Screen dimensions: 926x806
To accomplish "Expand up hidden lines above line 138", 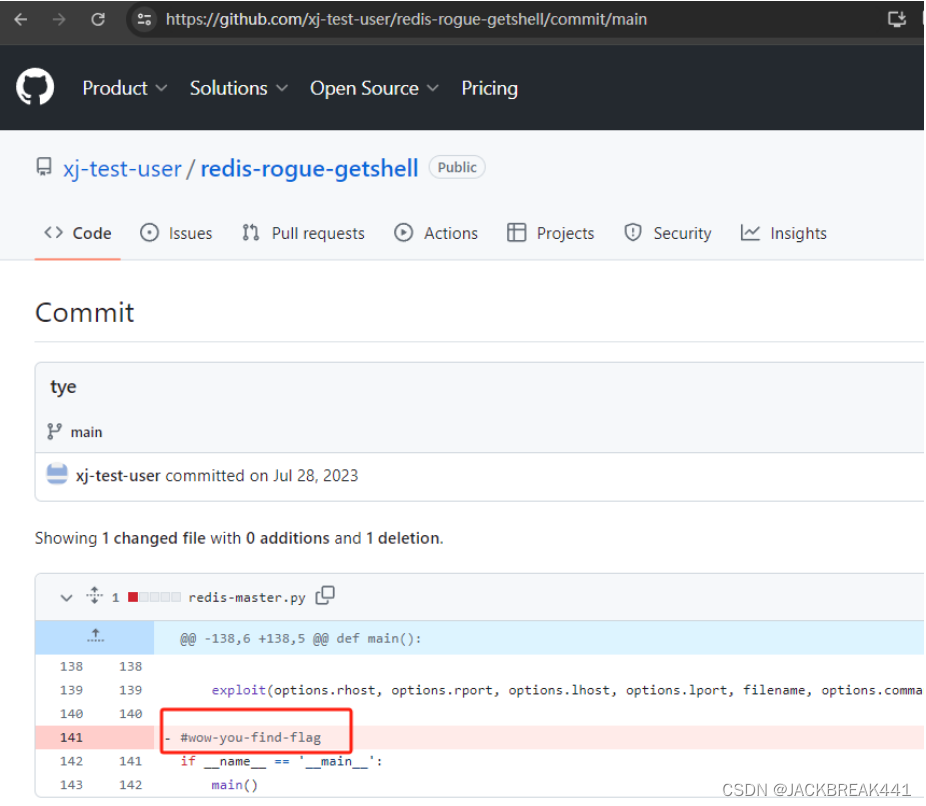I will click(x=95, y=637).
